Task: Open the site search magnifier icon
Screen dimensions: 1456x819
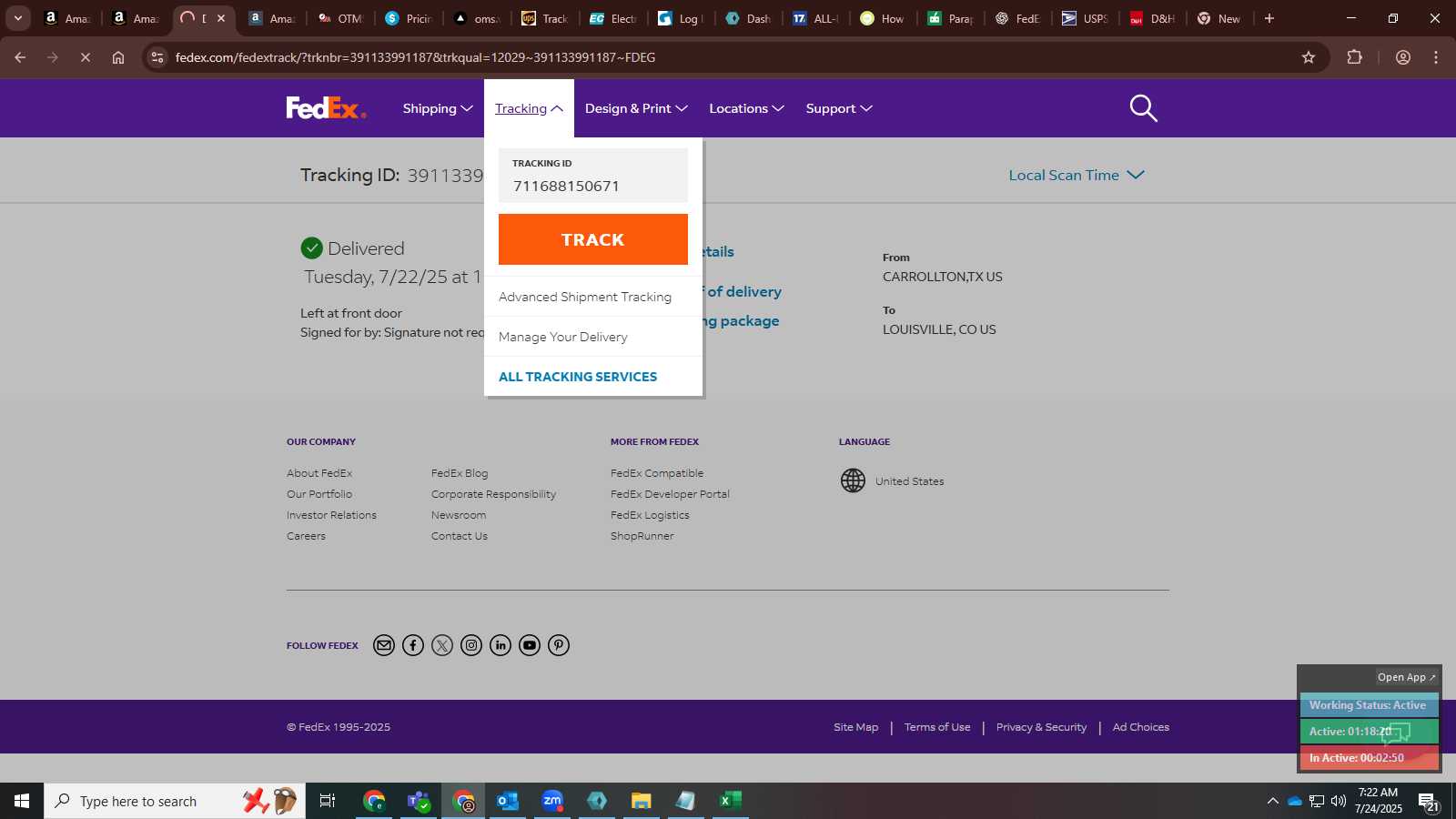Action: click(1143, 108)
